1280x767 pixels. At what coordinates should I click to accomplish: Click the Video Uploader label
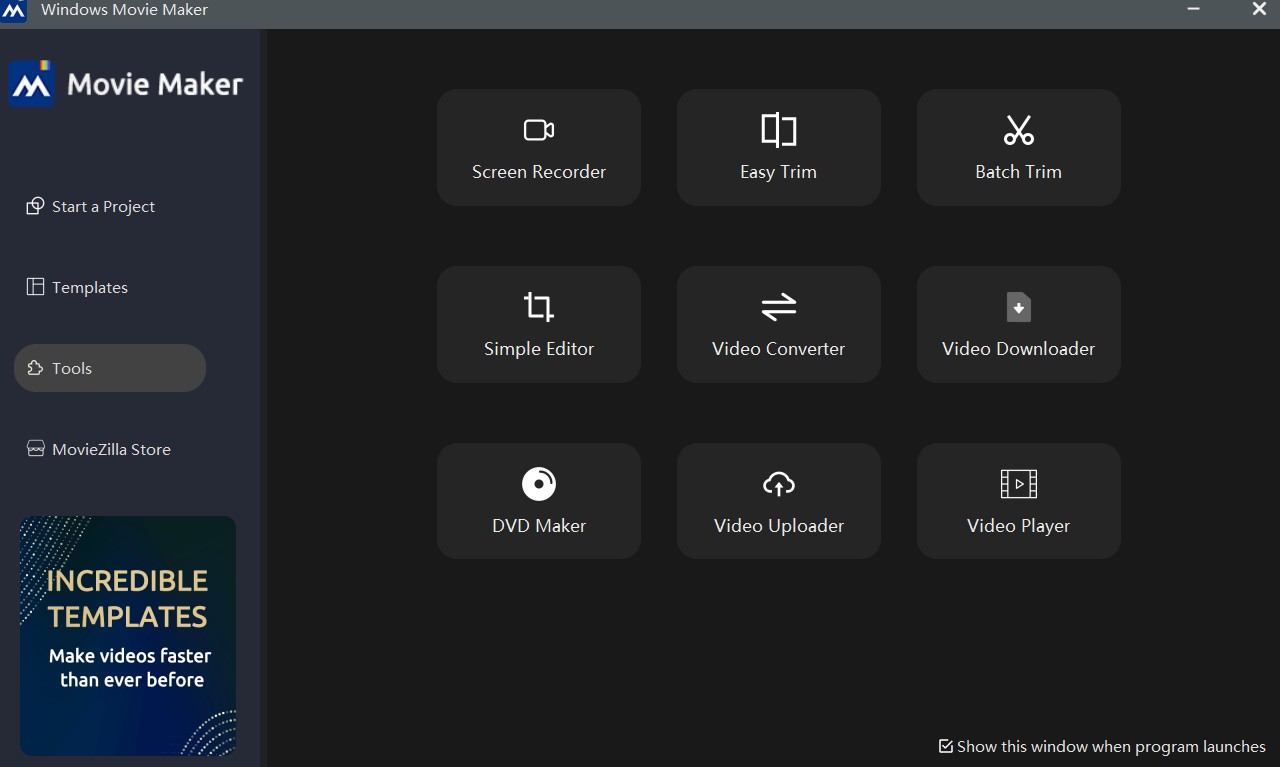(778, 526)
